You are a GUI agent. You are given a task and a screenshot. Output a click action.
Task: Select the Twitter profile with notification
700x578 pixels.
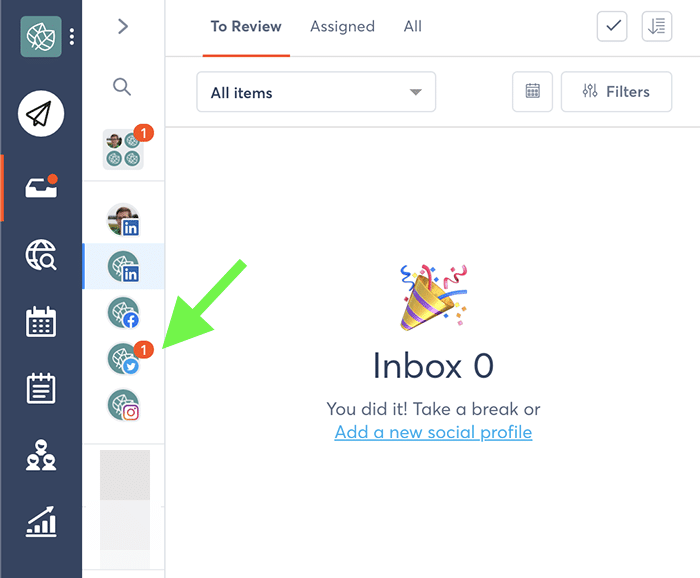124,359
